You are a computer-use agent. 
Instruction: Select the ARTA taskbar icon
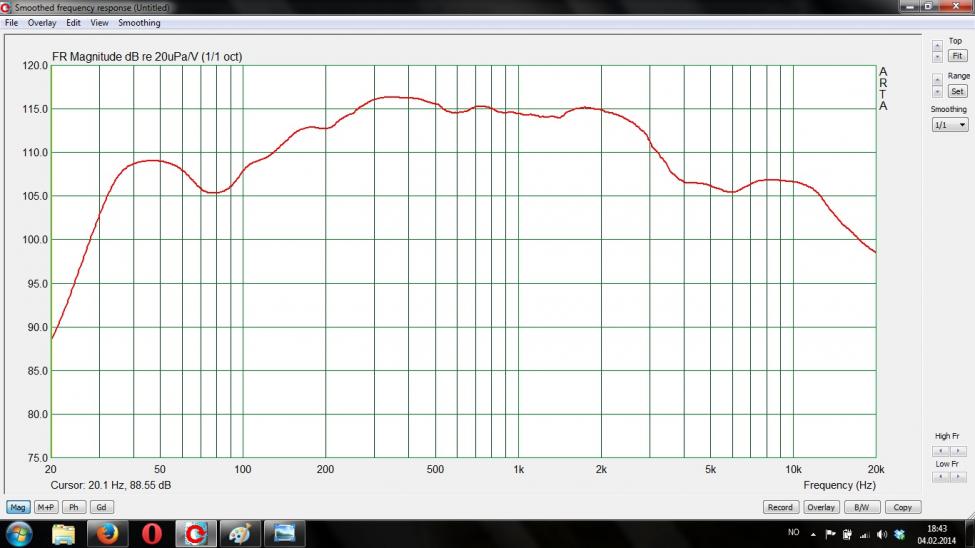tap(196, 534)
